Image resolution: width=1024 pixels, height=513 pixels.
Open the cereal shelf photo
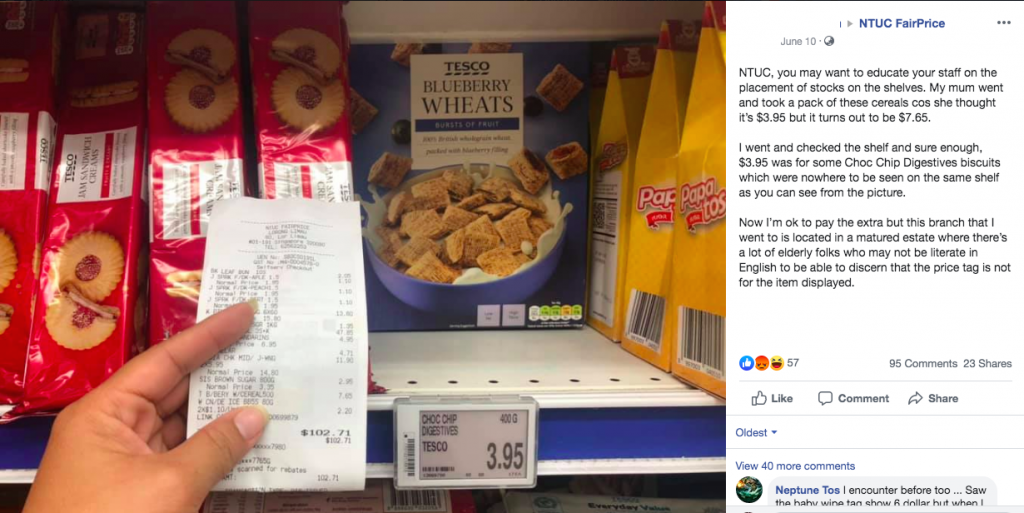(x=363, y=256)
